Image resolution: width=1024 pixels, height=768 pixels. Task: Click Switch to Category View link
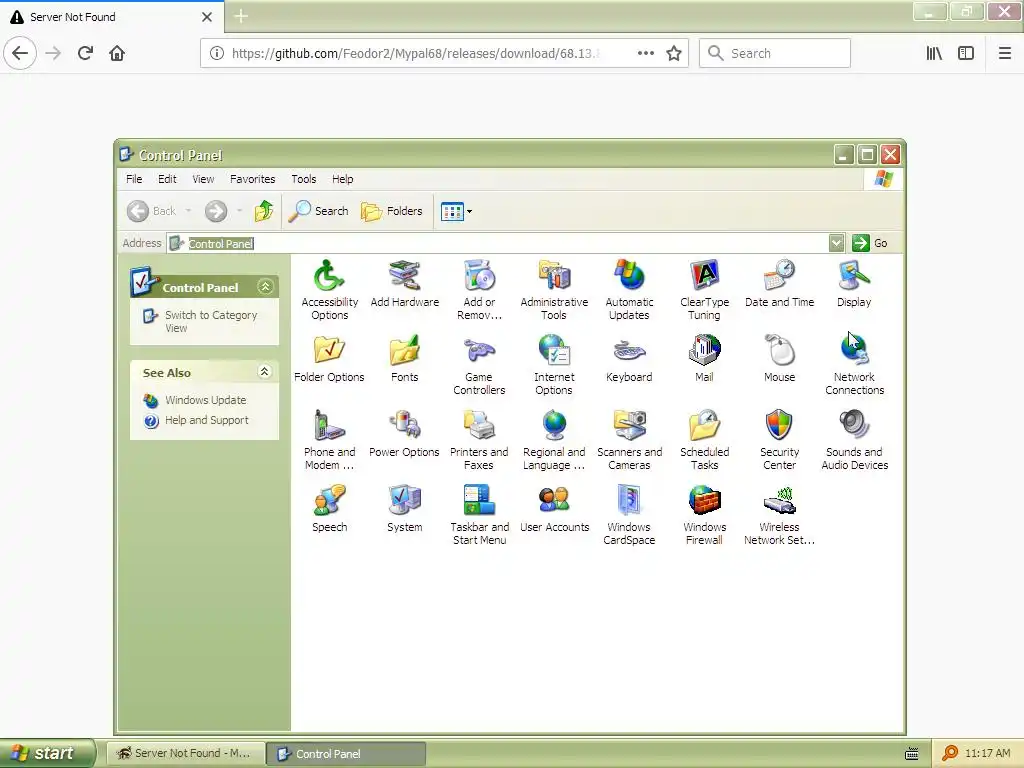click(x=211, y=321)
